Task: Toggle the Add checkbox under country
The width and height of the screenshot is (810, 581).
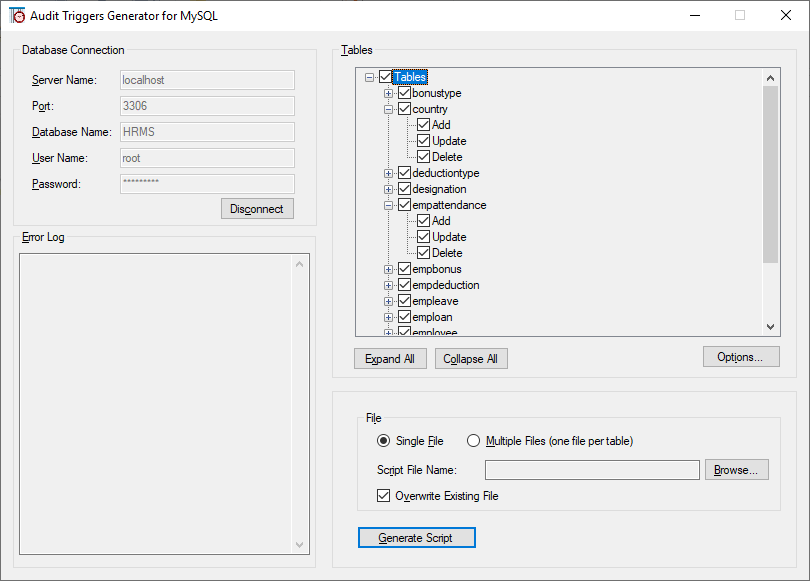Action: (424, 125)
